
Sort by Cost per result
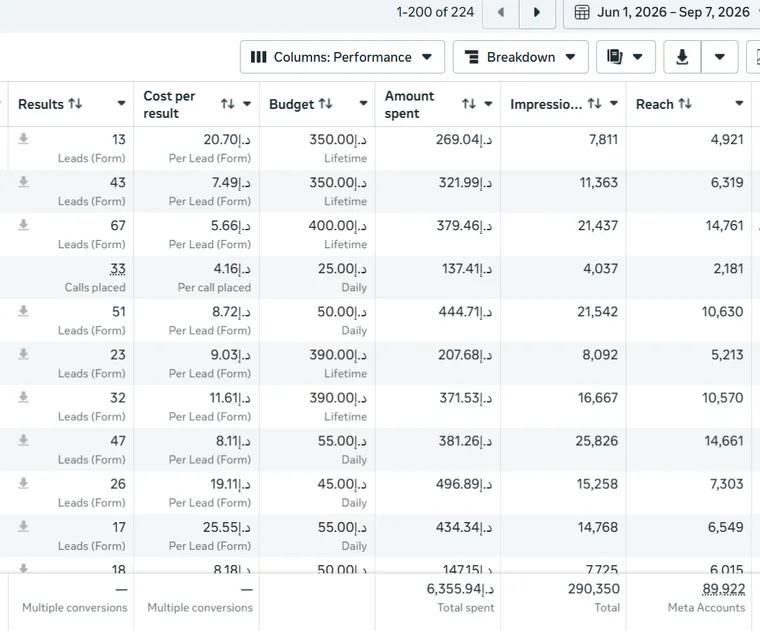point(228,104)
